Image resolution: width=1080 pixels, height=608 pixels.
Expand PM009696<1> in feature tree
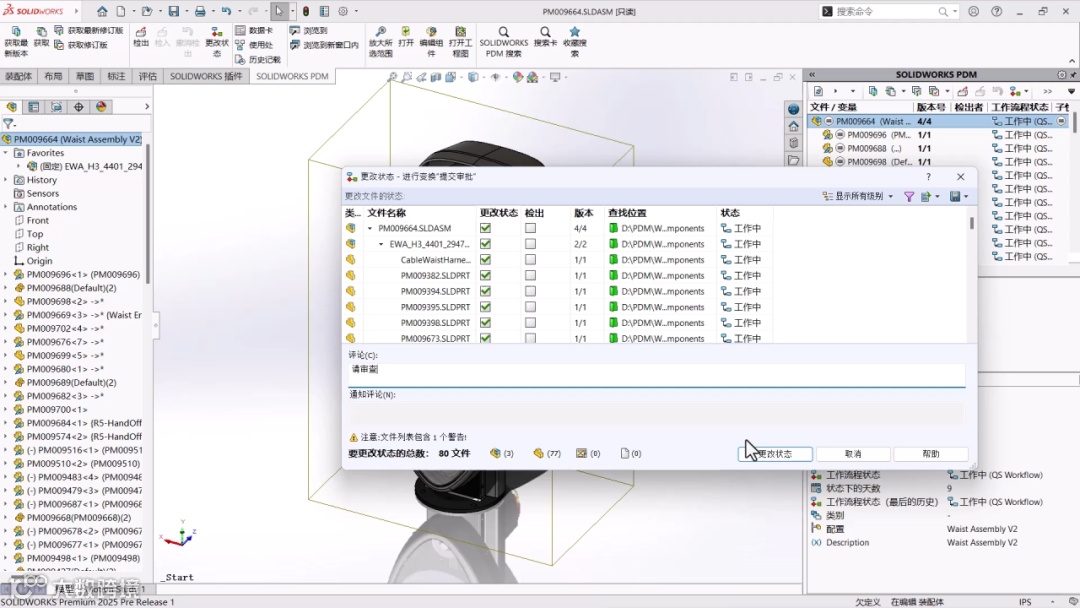click(6, 274)
